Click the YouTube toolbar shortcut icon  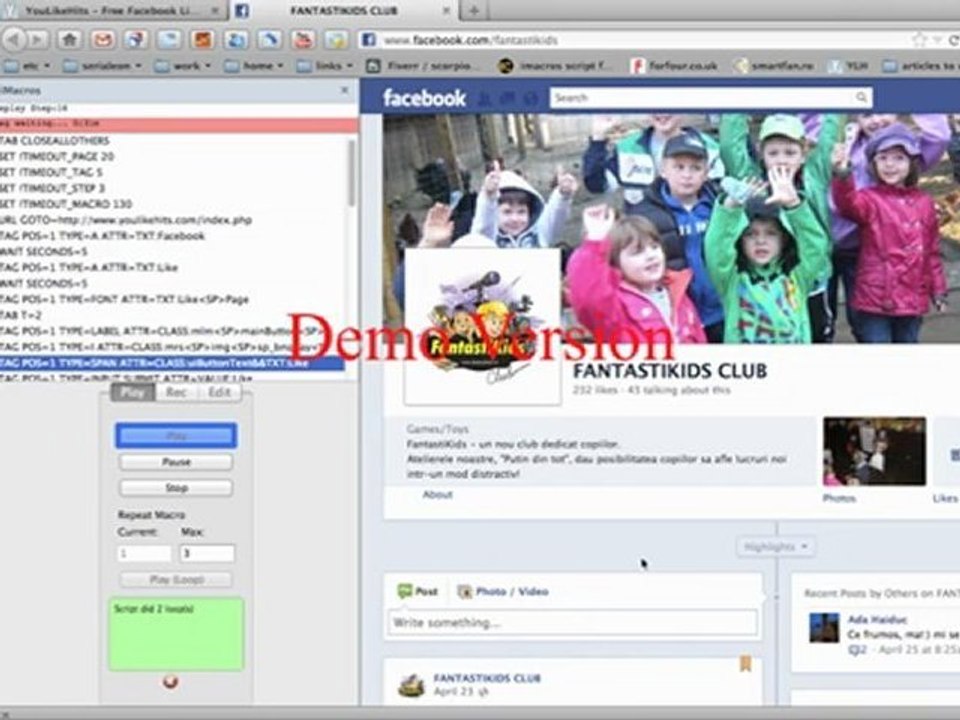pos(302,40)
